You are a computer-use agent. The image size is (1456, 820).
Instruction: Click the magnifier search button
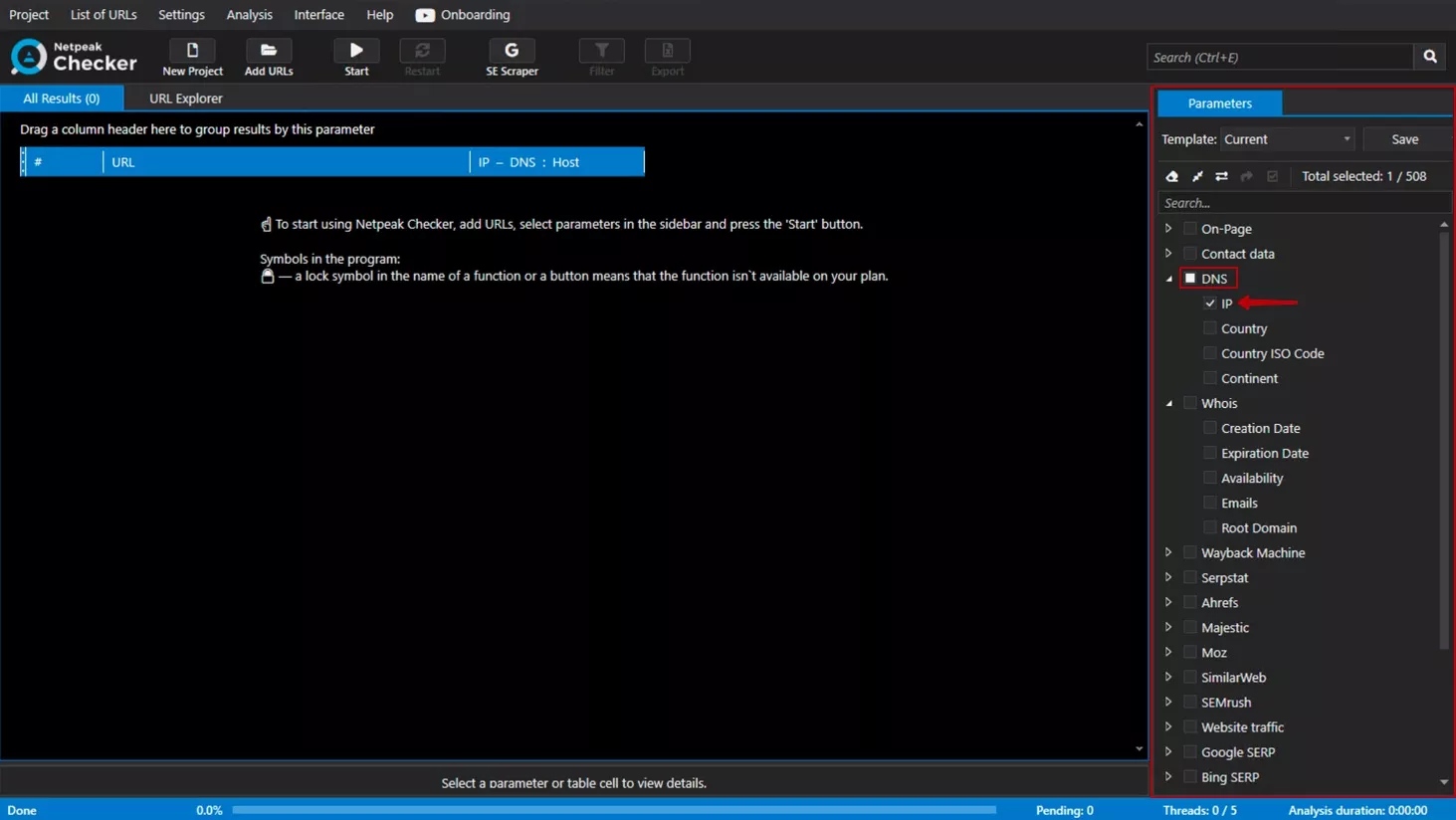coord(1430,57)
